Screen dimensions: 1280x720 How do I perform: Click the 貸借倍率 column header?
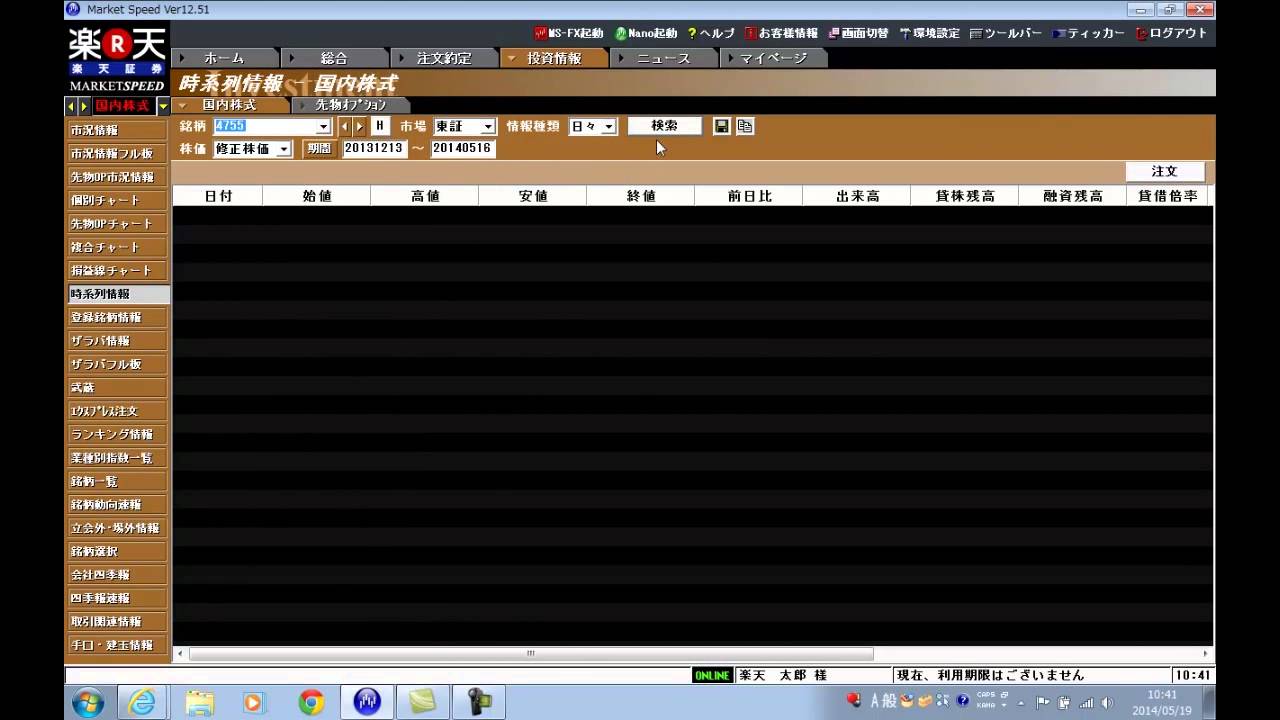pos(1167,196)
